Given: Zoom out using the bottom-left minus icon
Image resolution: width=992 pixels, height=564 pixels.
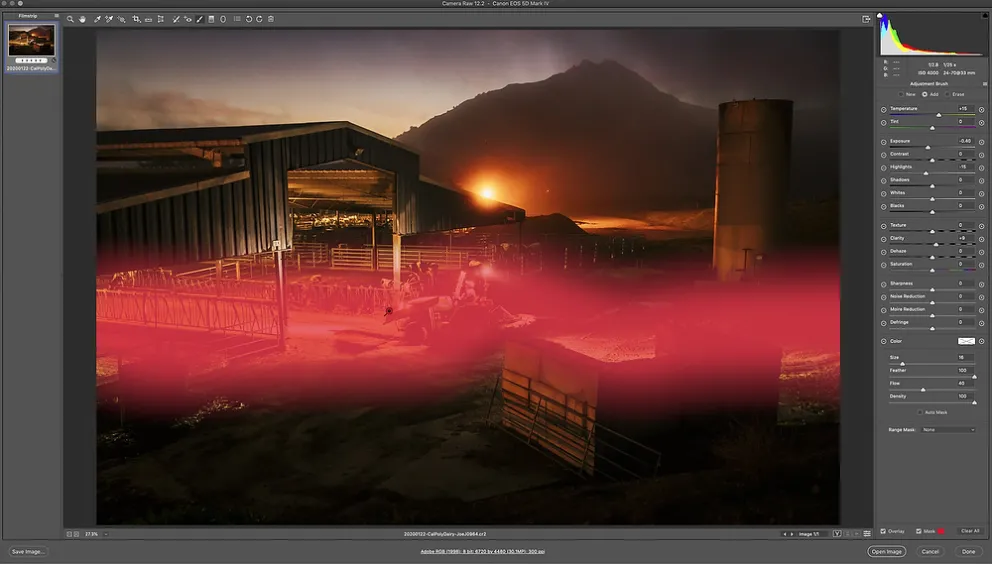Looking at the screenshot, I should 70,534.
